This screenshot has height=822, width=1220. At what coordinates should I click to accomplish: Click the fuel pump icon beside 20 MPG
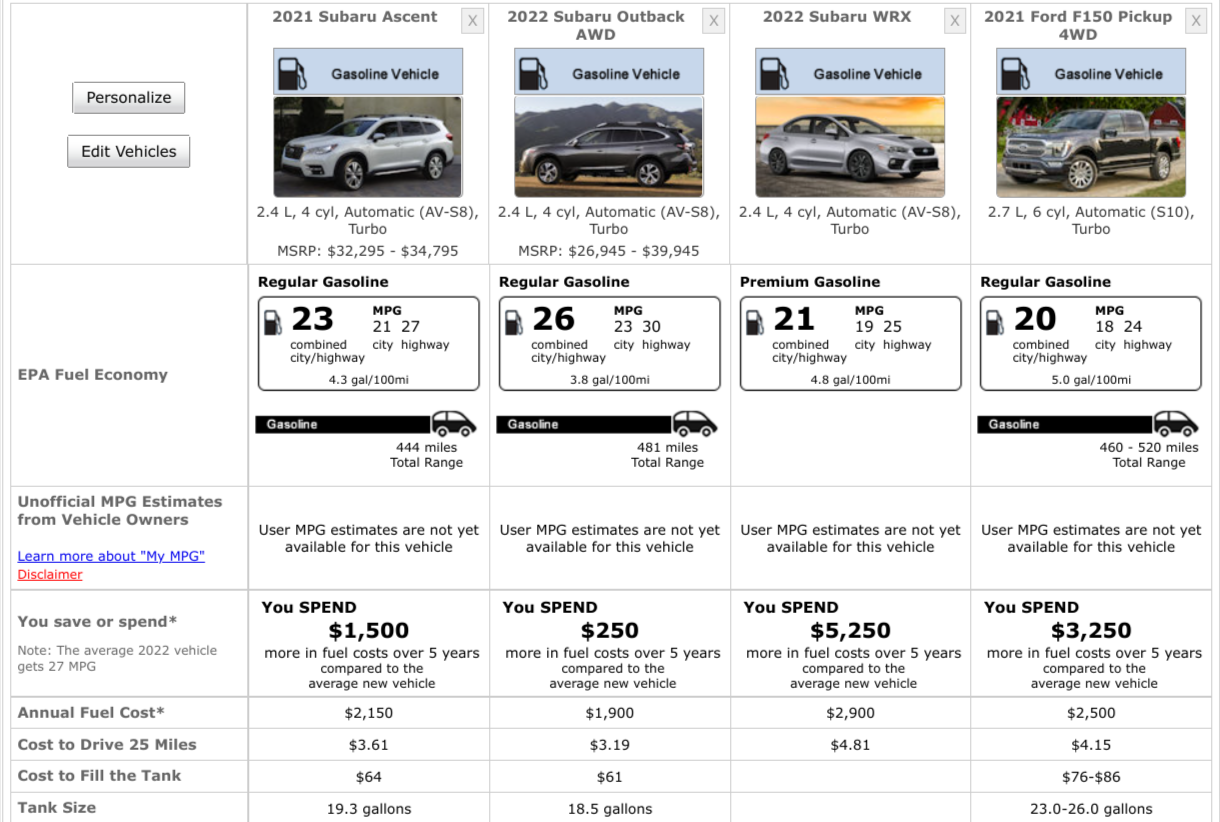click(x=994, y=322)
